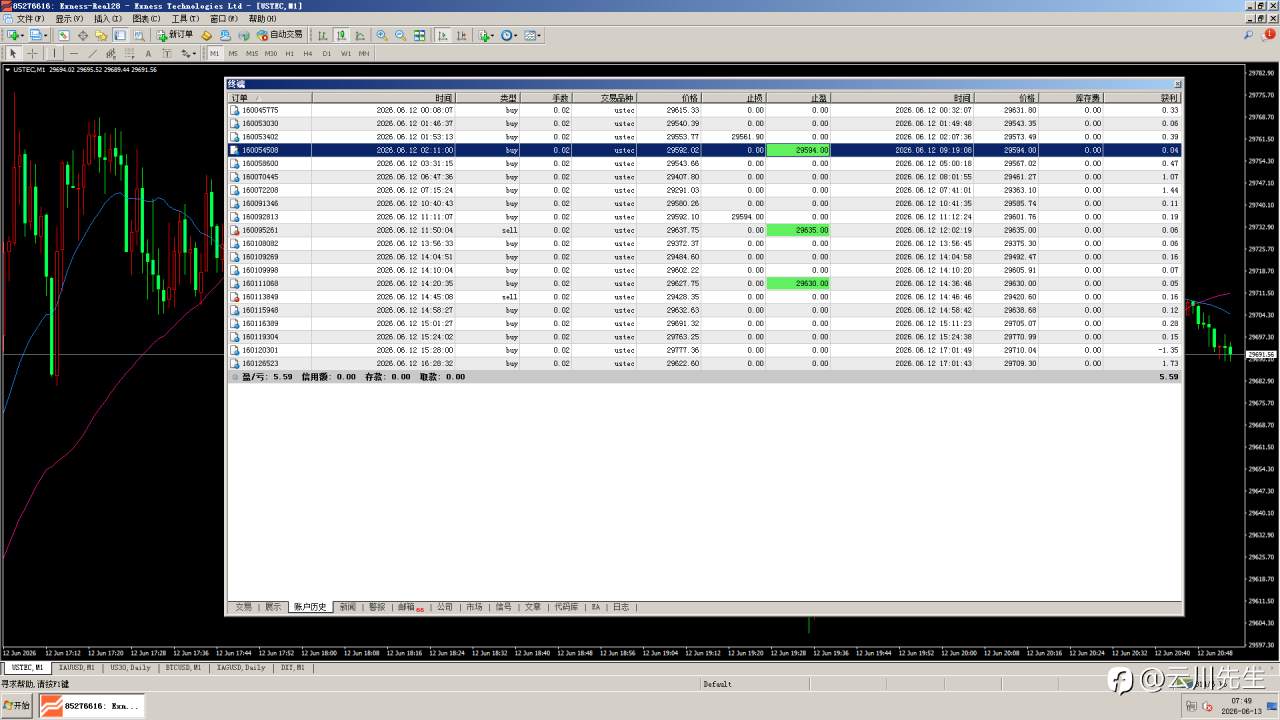
Task: Switch timeframe to D1
Action: point(326,53)
